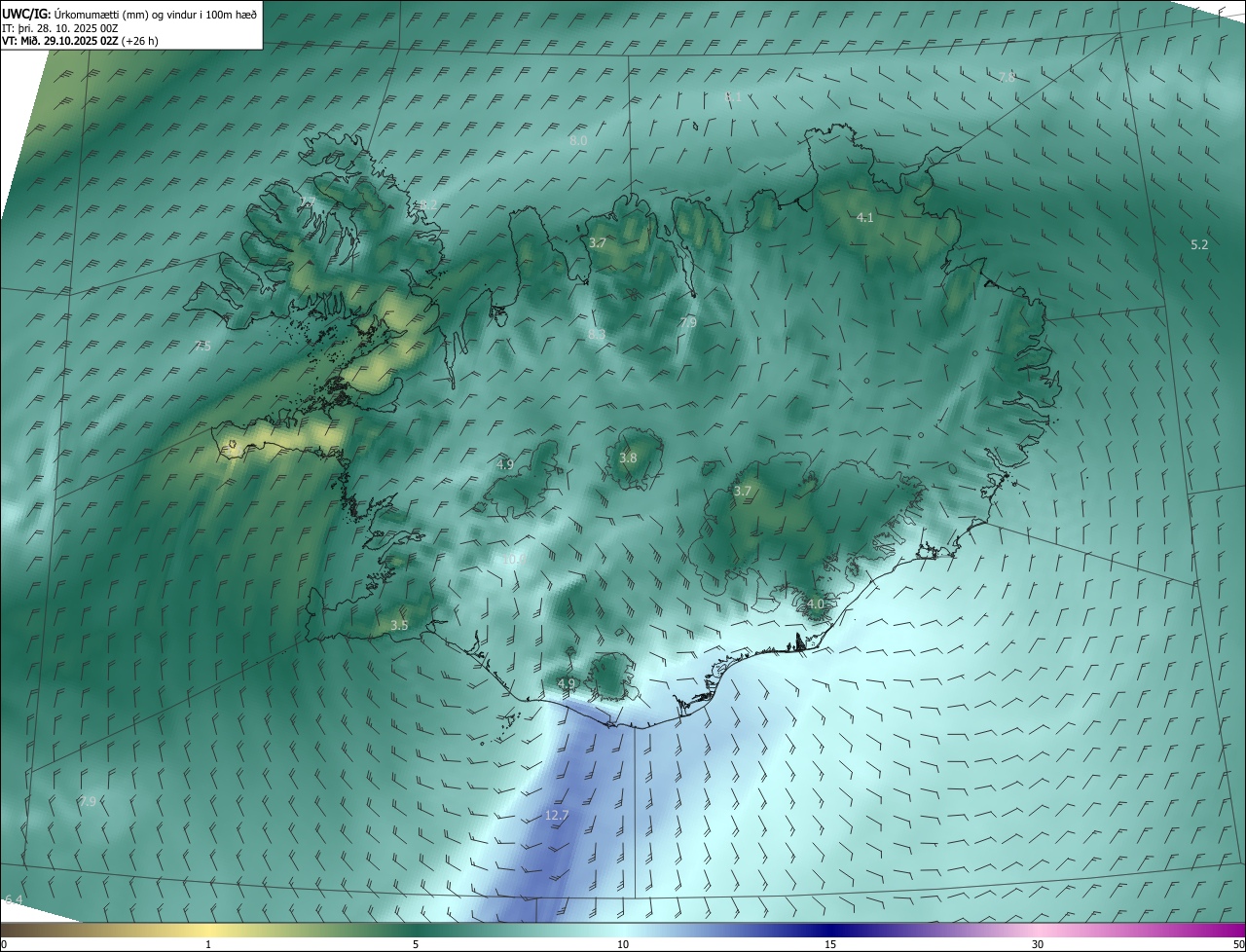The height and width of the screenshot is (952, 1246).
Task: Click the 8.0 value north of Iceland
Action: 578,140
